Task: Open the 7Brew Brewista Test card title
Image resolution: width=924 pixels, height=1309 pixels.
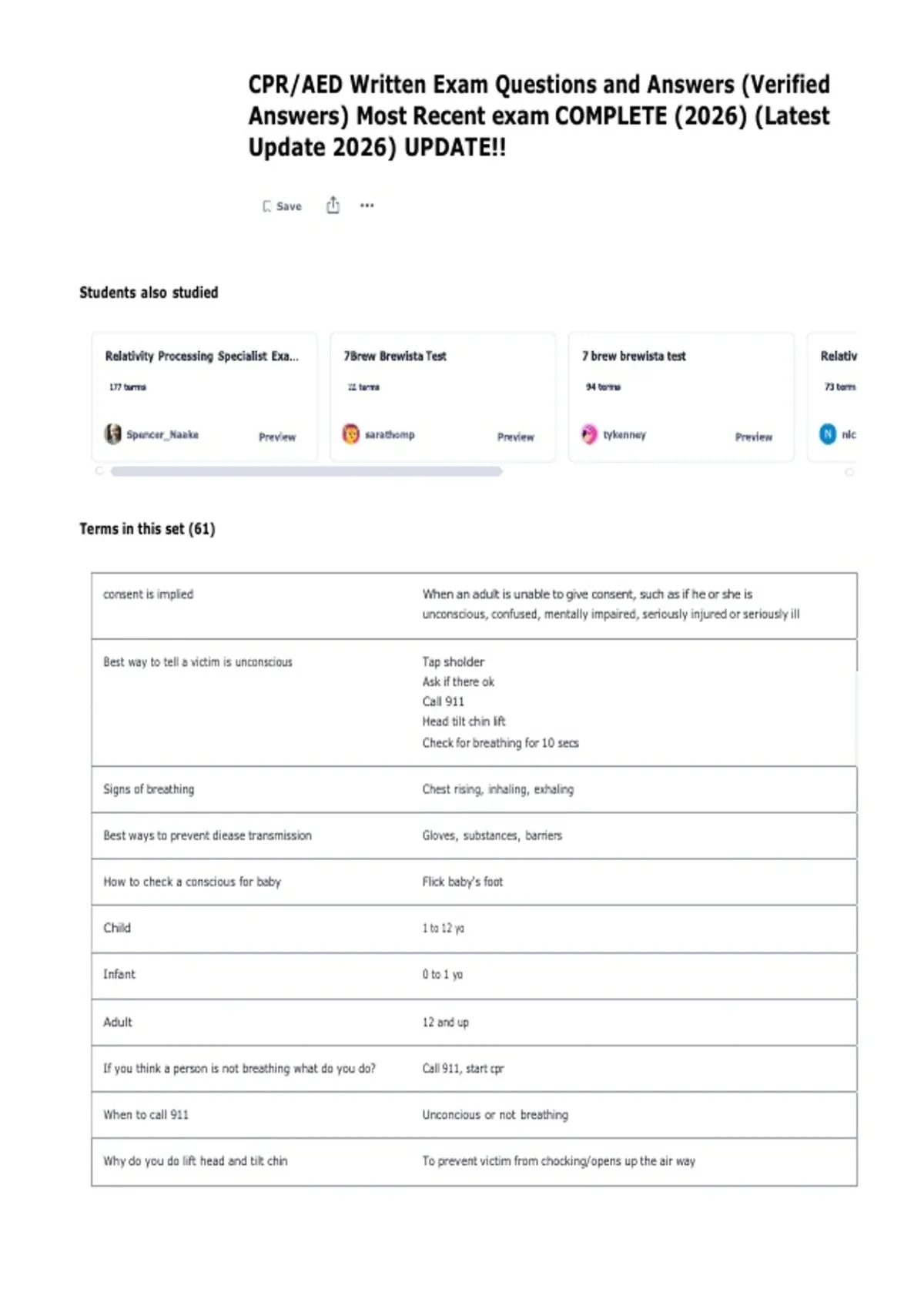Action: [395, 356]
